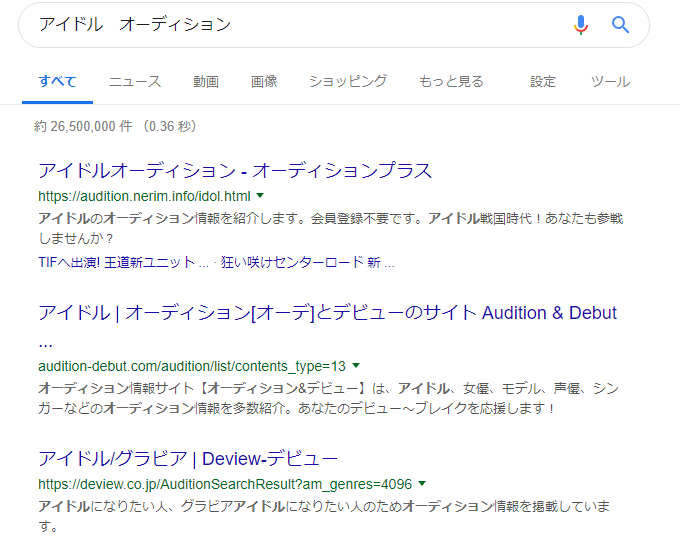The width and height of the screenshot is (680, 559).
Task: Click the blue magnifier search icon
Action: point(620,25)
